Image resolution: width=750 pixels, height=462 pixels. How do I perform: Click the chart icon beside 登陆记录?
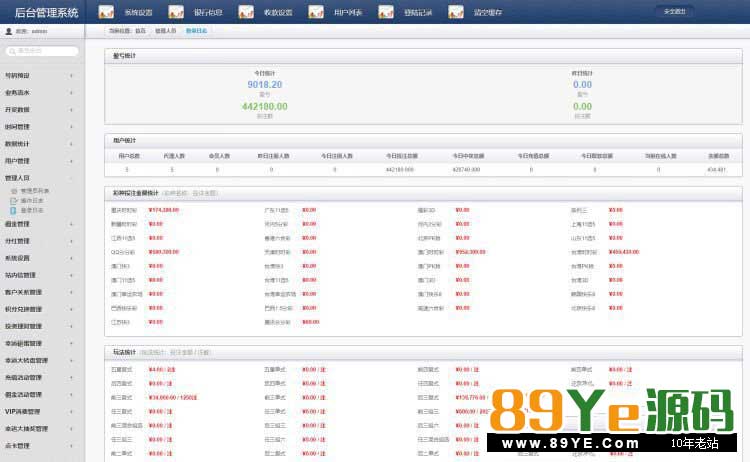tap(386, 12)
